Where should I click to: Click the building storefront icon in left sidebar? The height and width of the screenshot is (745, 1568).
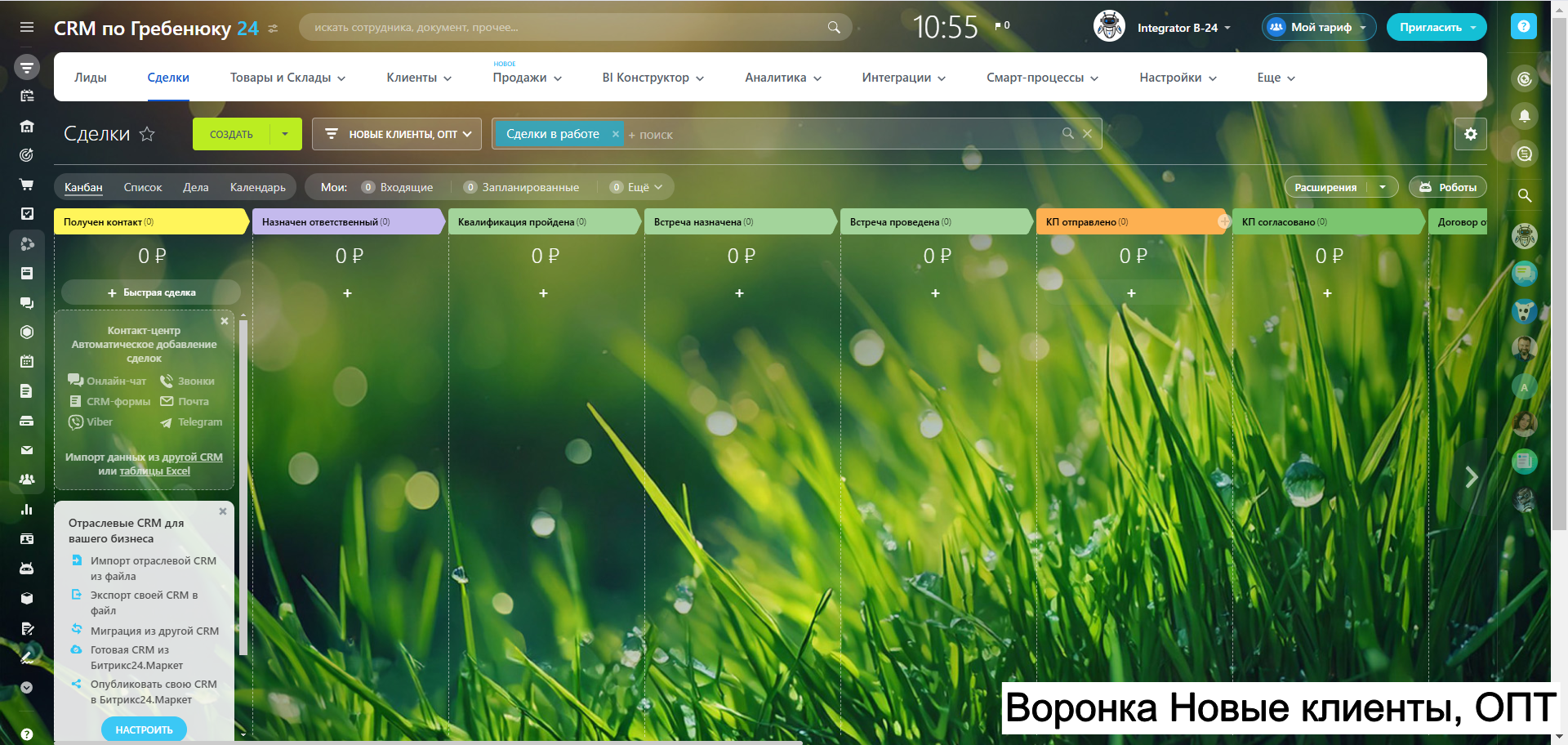pyautogui.click(x=27, y=126)
